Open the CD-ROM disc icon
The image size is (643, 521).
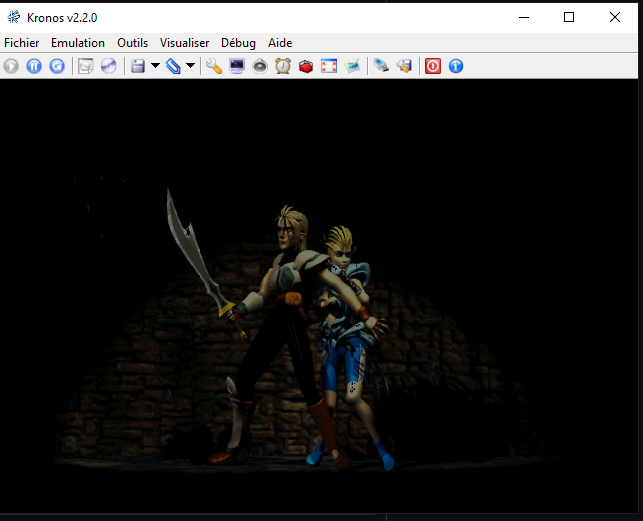pos(109,66)
